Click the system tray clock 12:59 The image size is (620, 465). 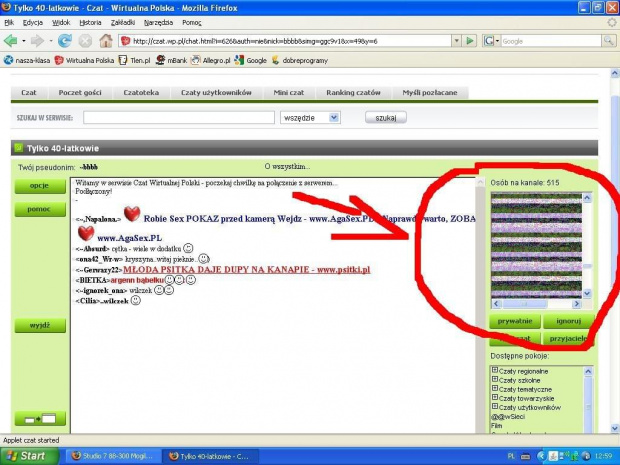pos(605,456)
